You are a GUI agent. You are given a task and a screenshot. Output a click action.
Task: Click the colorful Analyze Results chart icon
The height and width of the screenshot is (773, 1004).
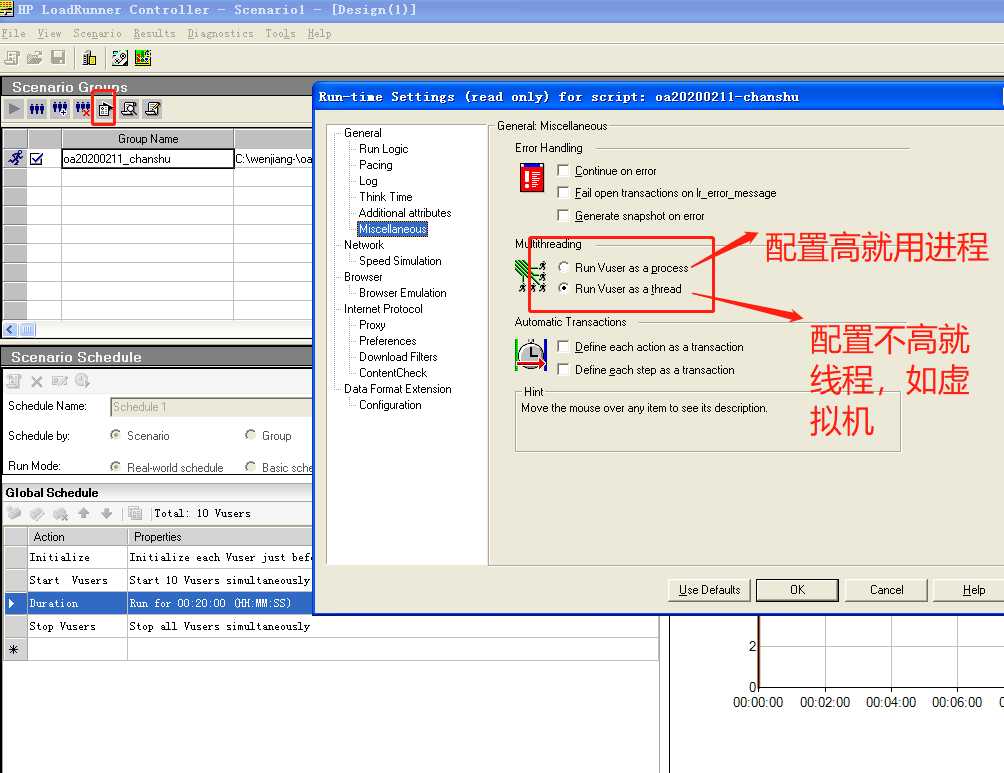(x=143, y=58)
